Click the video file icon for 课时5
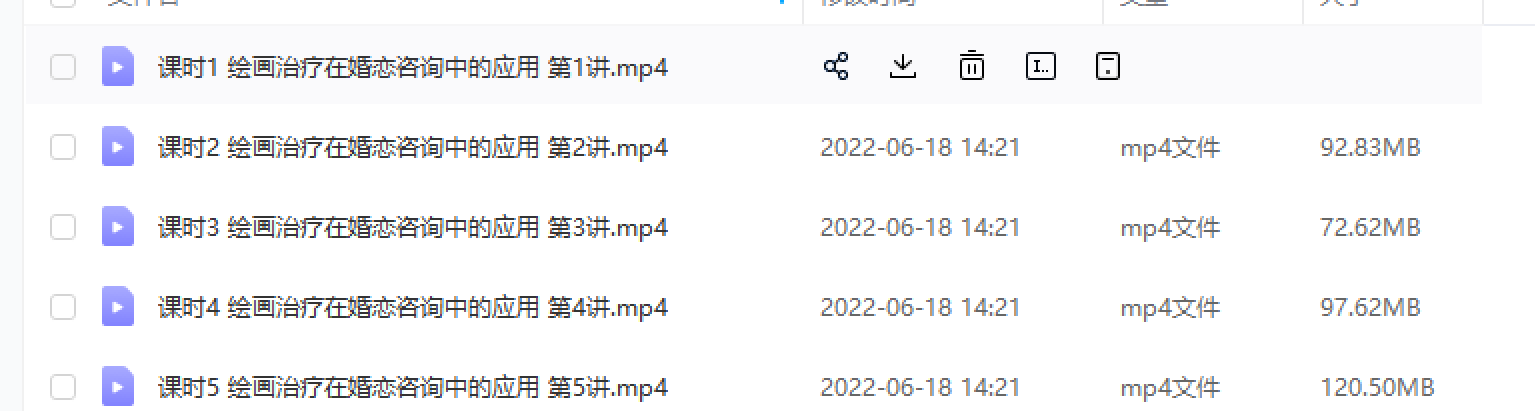This screenshot has height=411, width=1535. [x=118, y=387]
